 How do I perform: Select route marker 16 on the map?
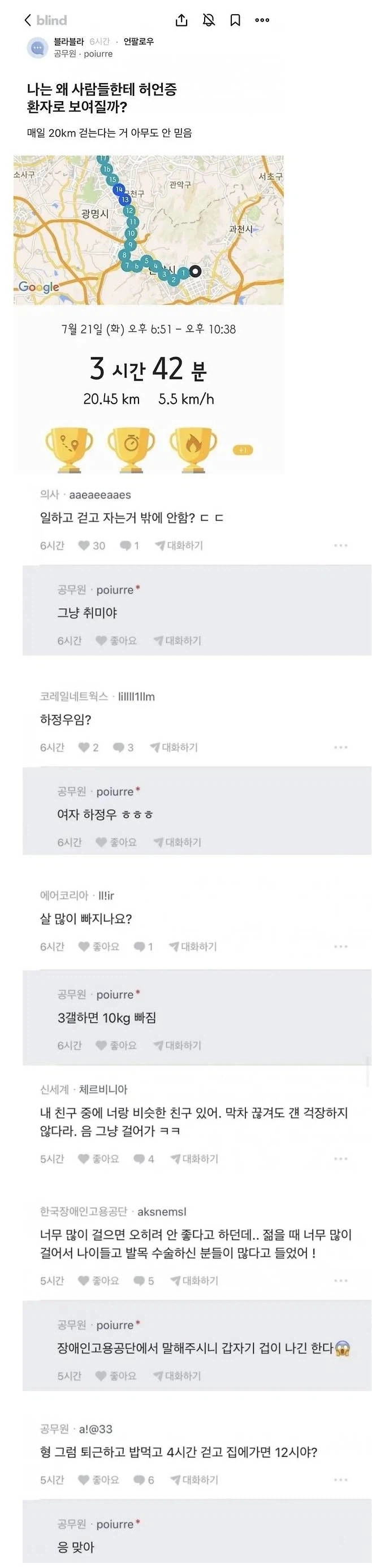[x=107, y=170]
